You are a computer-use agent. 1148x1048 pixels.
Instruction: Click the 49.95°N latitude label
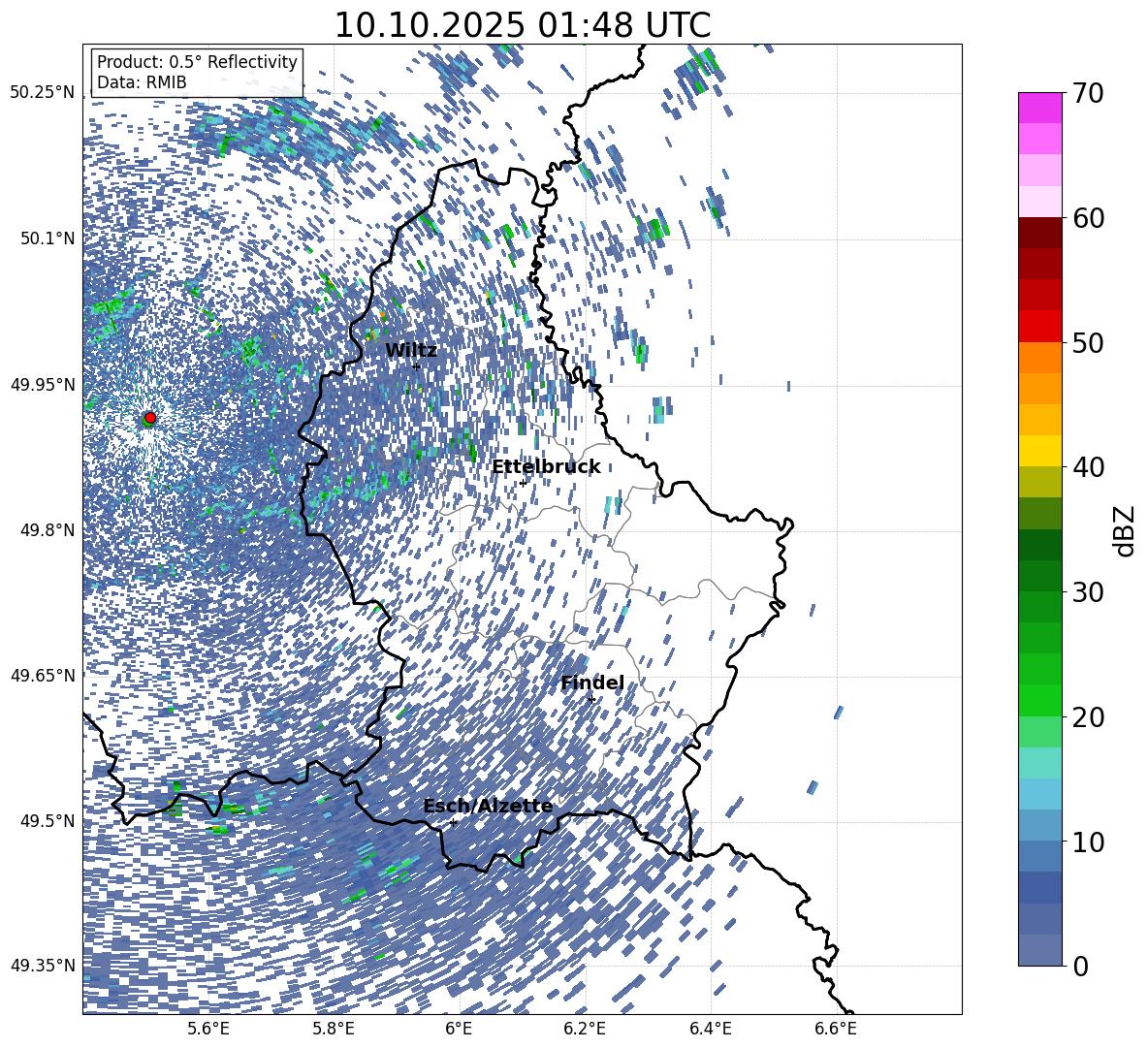tap(43, 384)
